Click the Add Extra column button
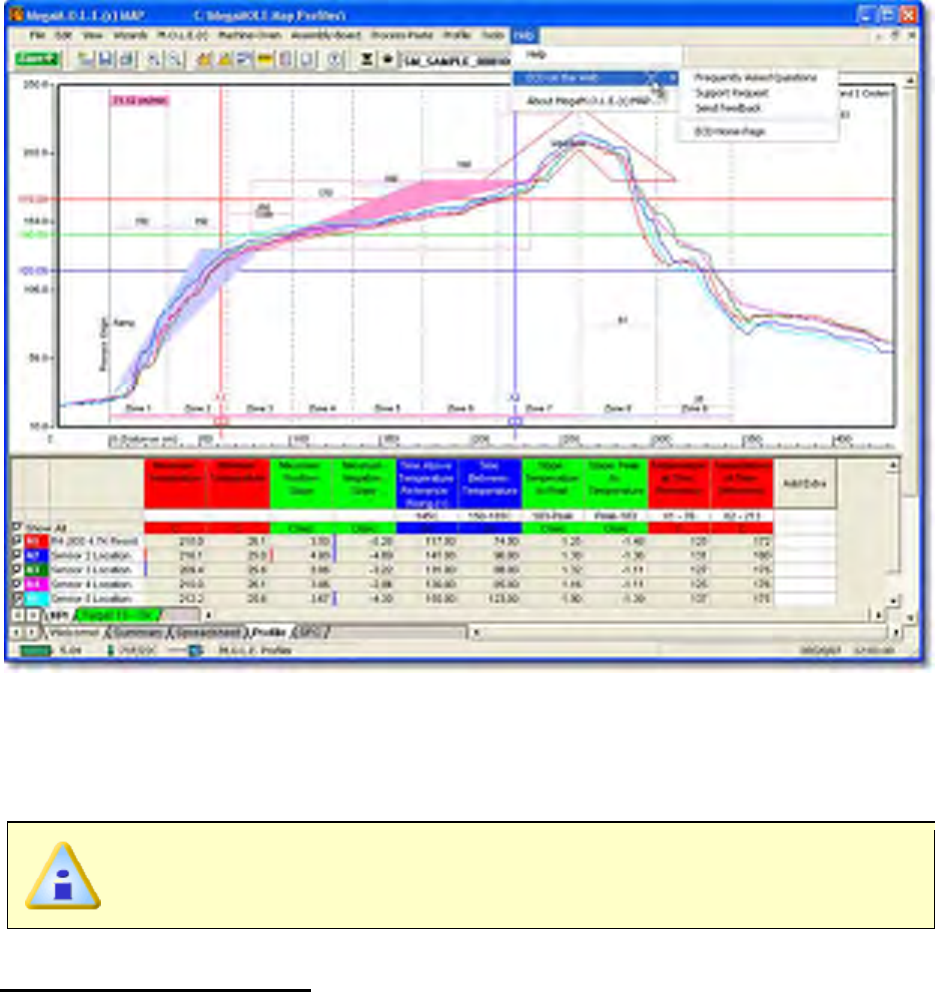 [x=805, y=483]
